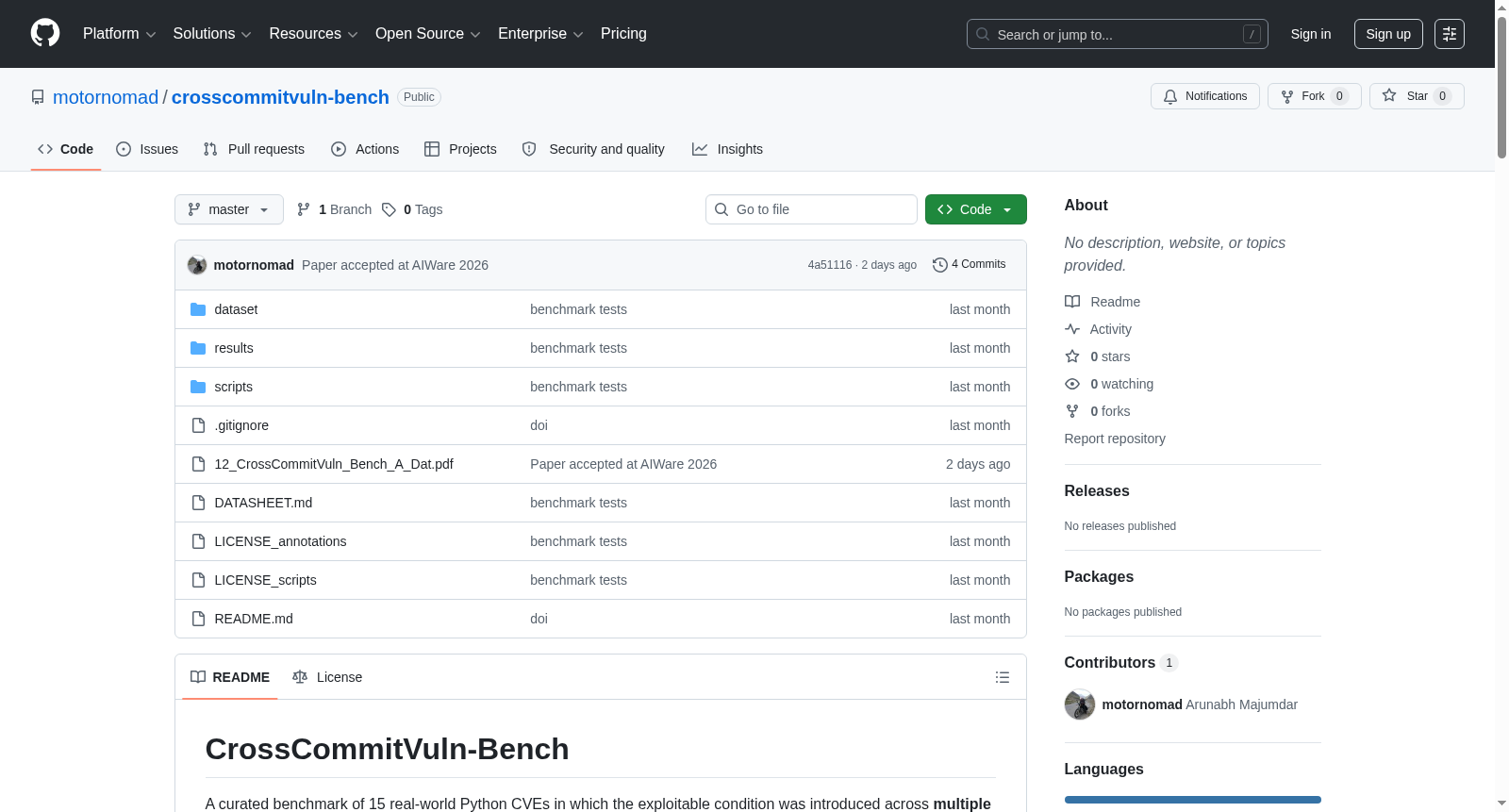This screenshot has width=1509, height=812.
Task: Expand the green Code dropdown button
Action: tap(976, 209)
